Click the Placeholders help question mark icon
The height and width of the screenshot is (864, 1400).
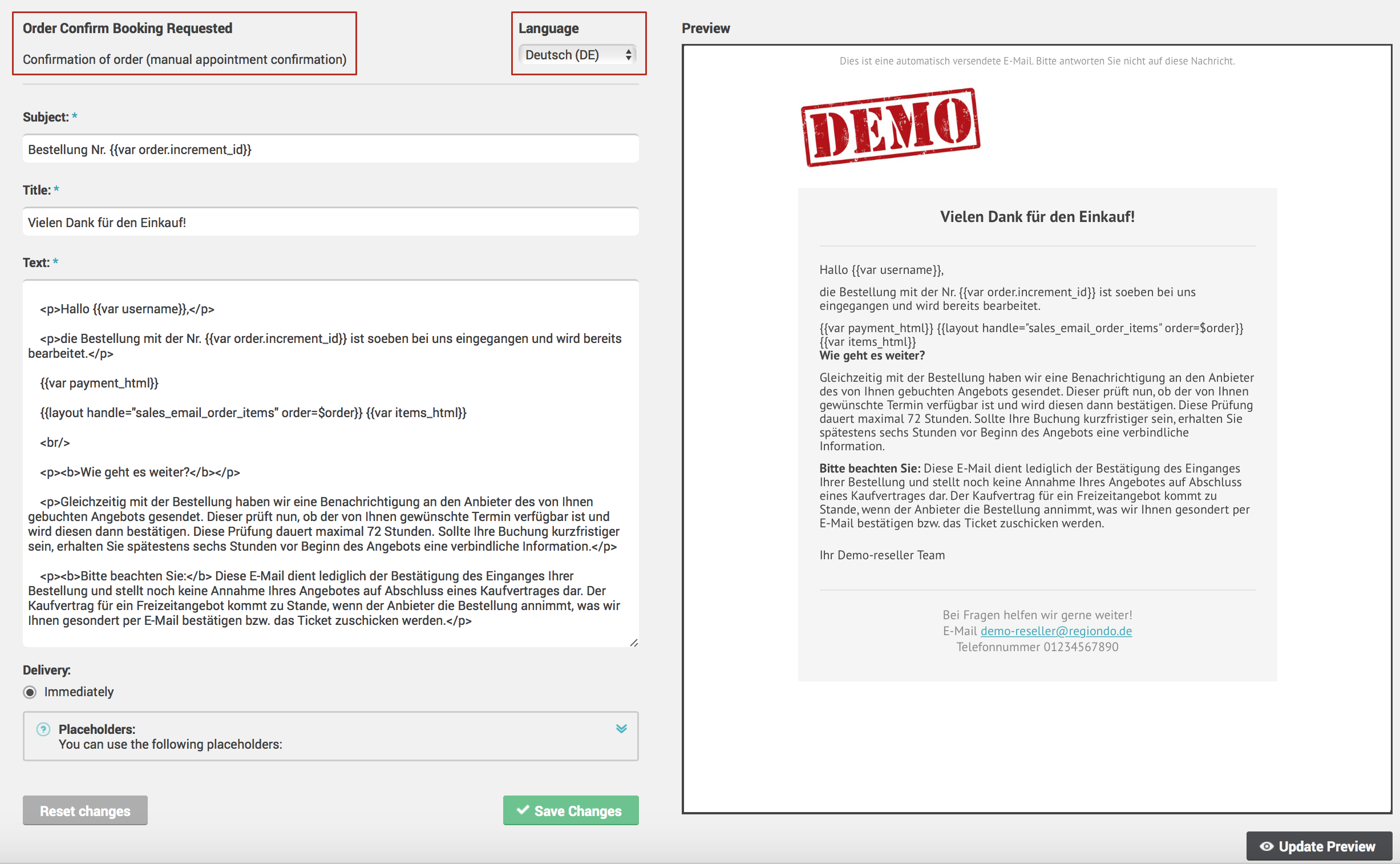pos(43,729)
